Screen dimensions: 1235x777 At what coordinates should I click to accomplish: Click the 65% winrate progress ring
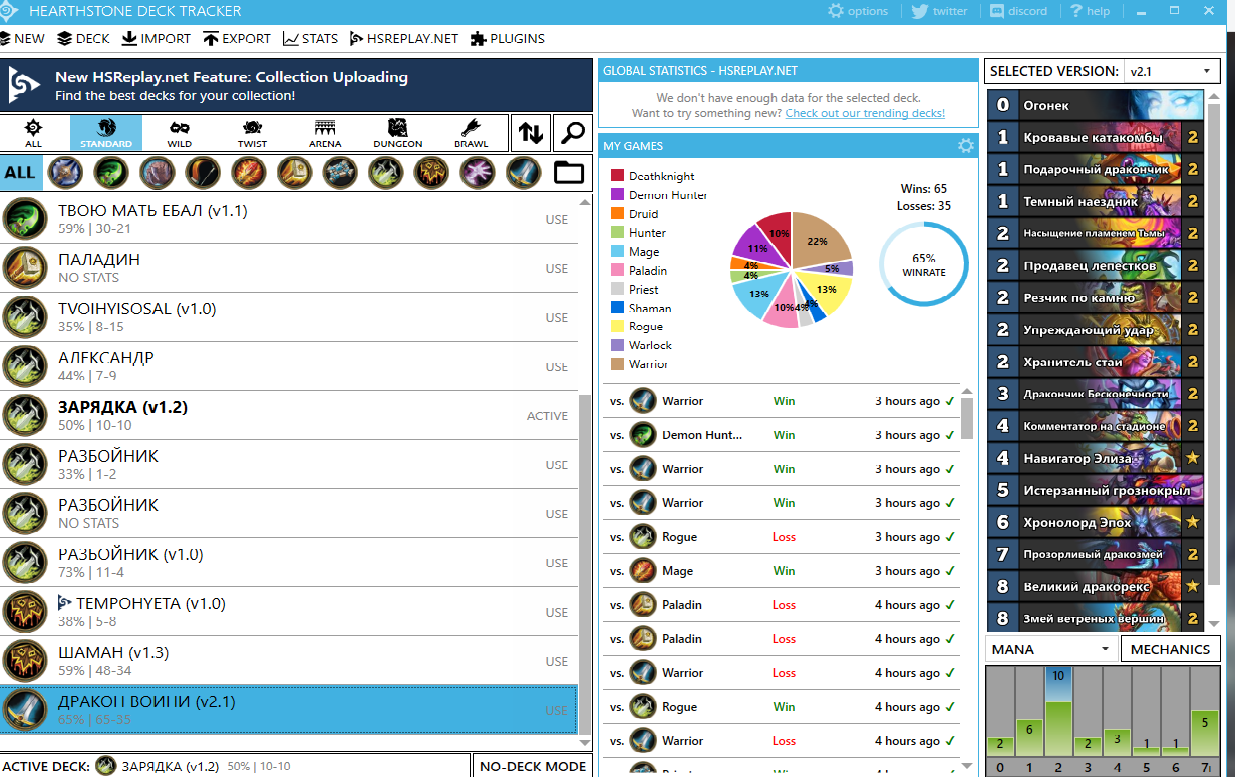coord(923,265)
